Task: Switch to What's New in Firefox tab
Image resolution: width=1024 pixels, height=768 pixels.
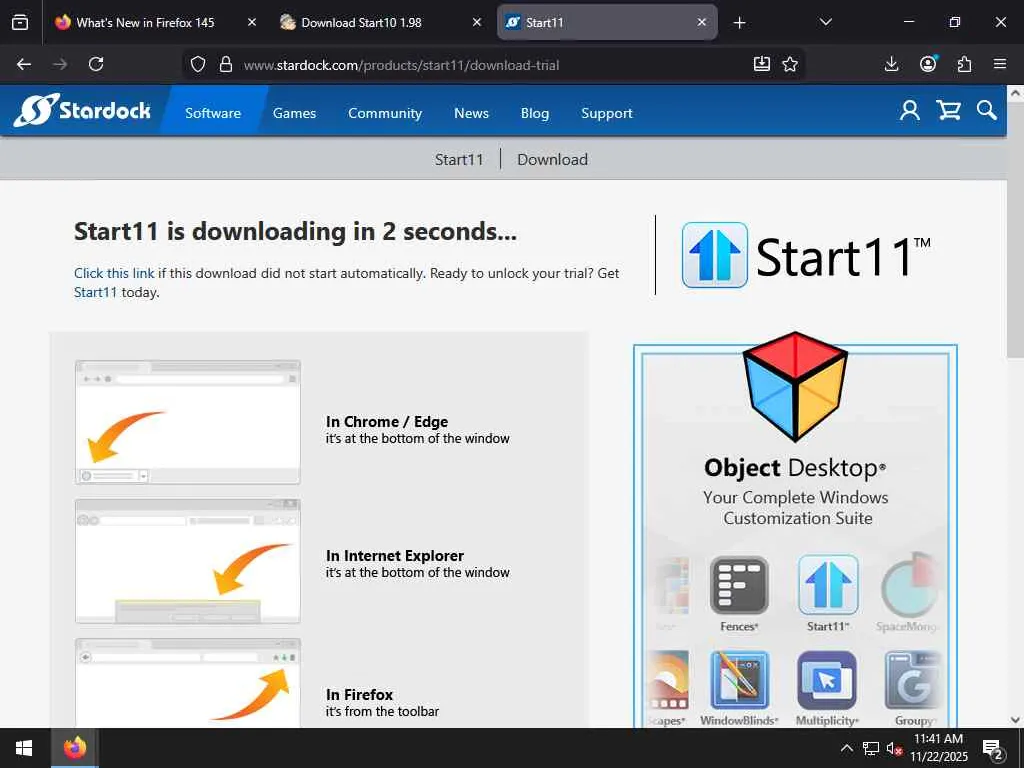Action: pos(145,22)
